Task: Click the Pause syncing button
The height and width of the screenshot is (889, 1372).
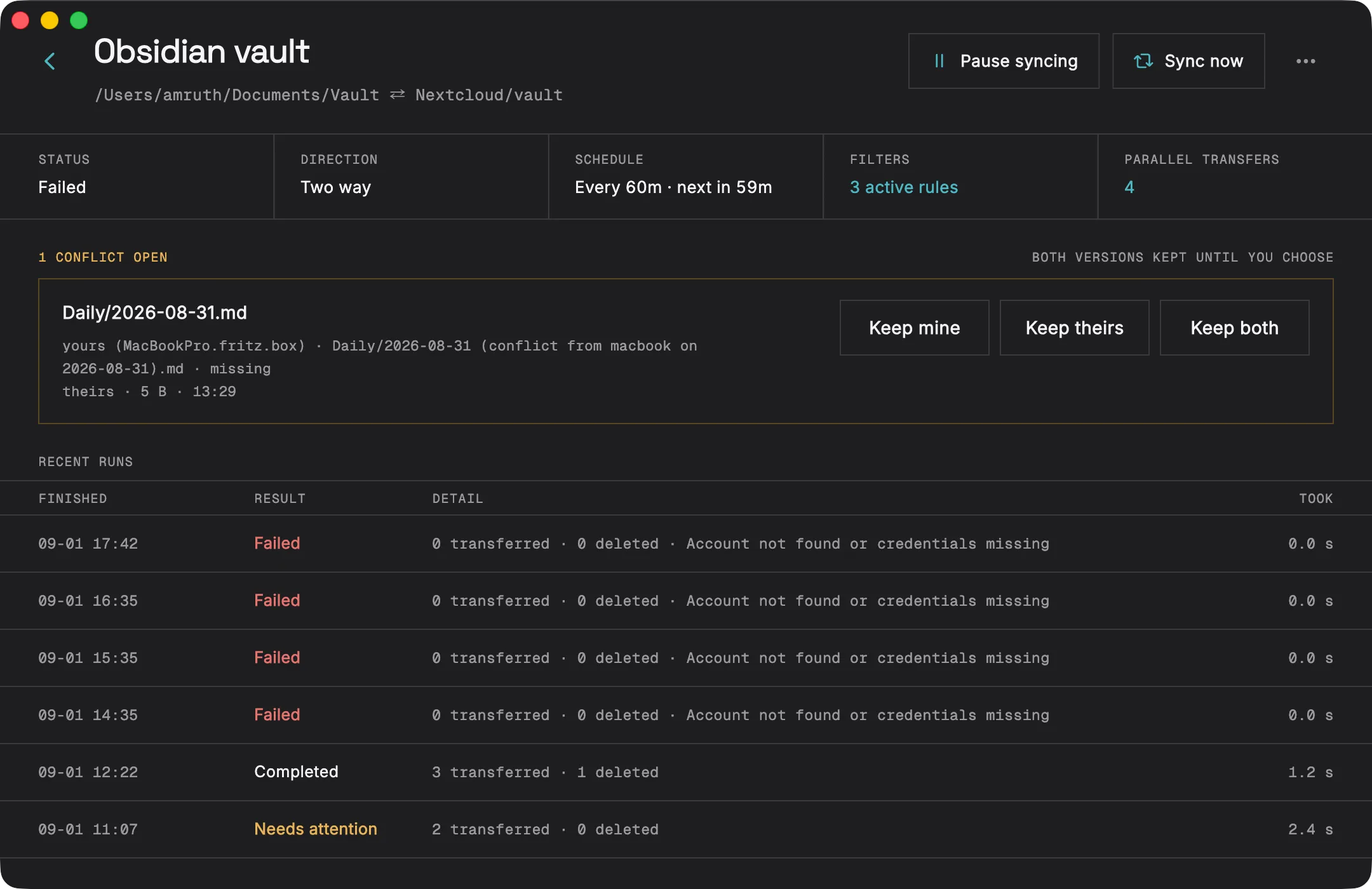Action: [x=1004, y=61]
